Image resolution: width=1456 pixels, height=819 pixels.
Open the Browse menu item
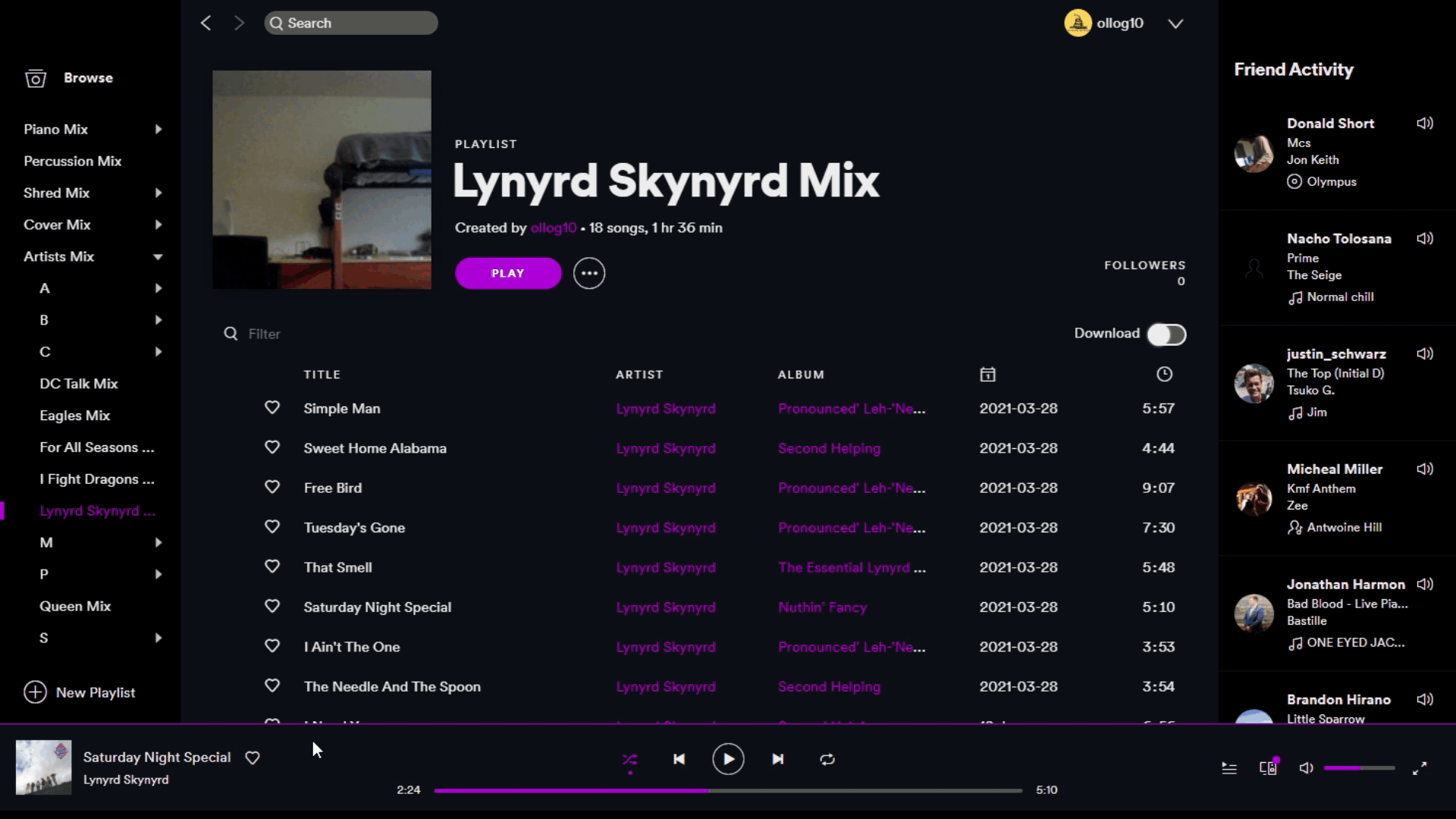(88, 78)
